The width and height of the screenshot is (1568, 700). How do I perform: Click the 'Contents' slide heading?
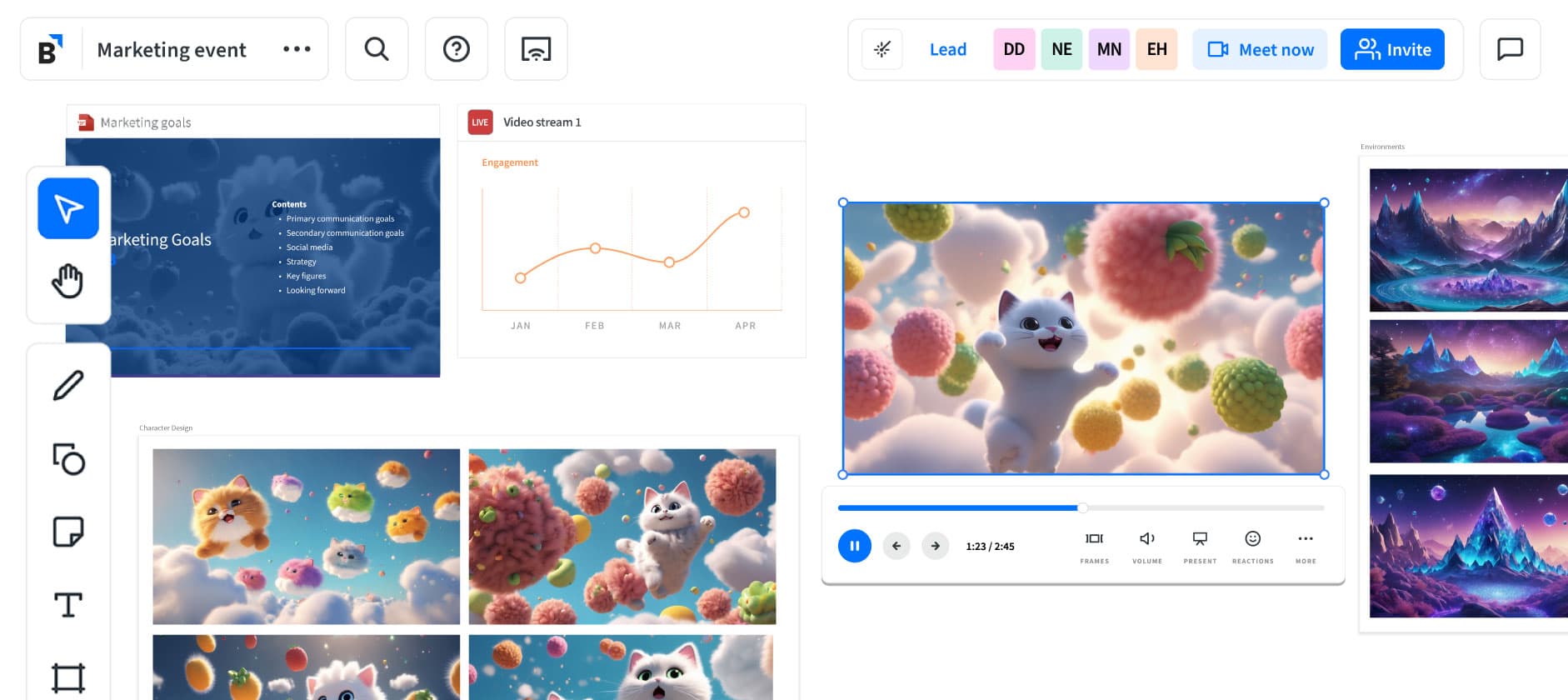(289, 204)
